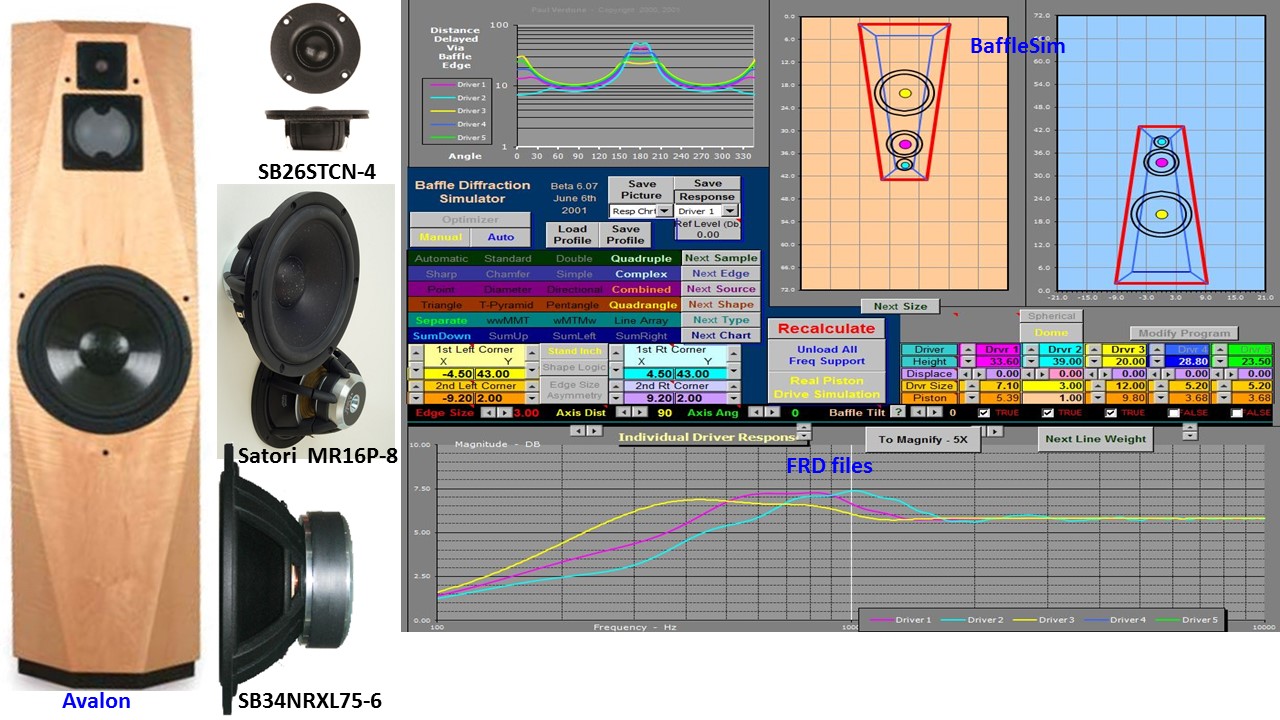The image size is (1280, 720).
Task: Lower Drvr 5 height with down arrow
Action: click(1220, 362)
